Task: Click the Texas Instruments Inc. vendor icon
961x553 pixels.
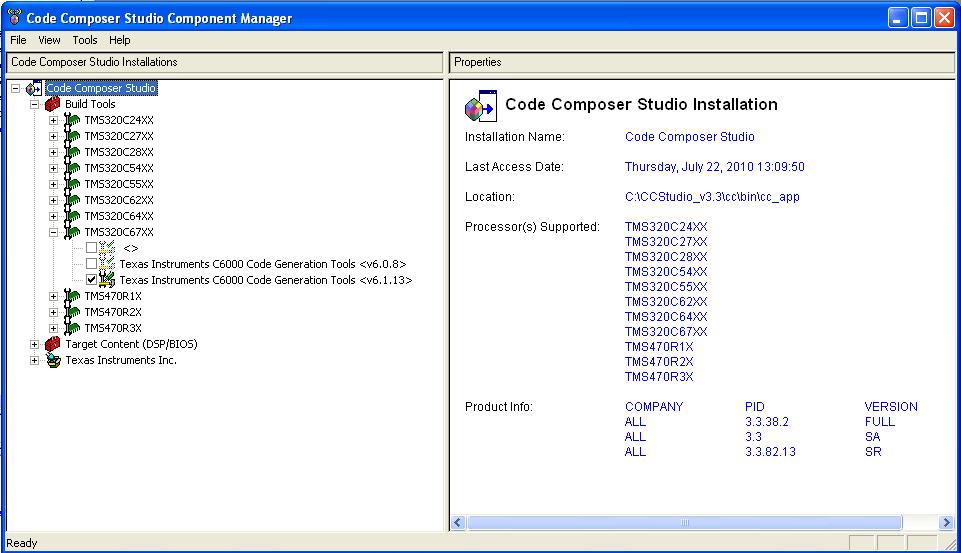Action: (x=53, y=360)
